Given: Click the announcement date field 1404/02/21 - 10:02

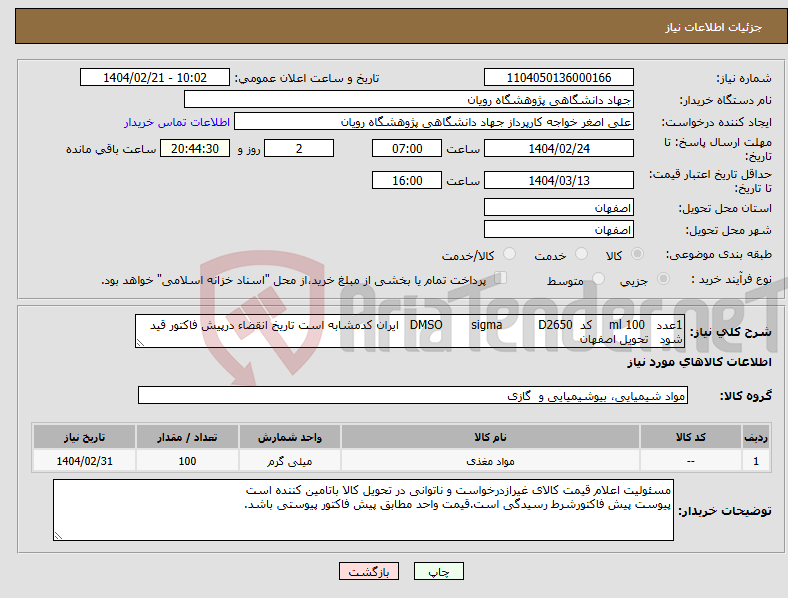Looking at the screenshot, I should pos(155,78).
